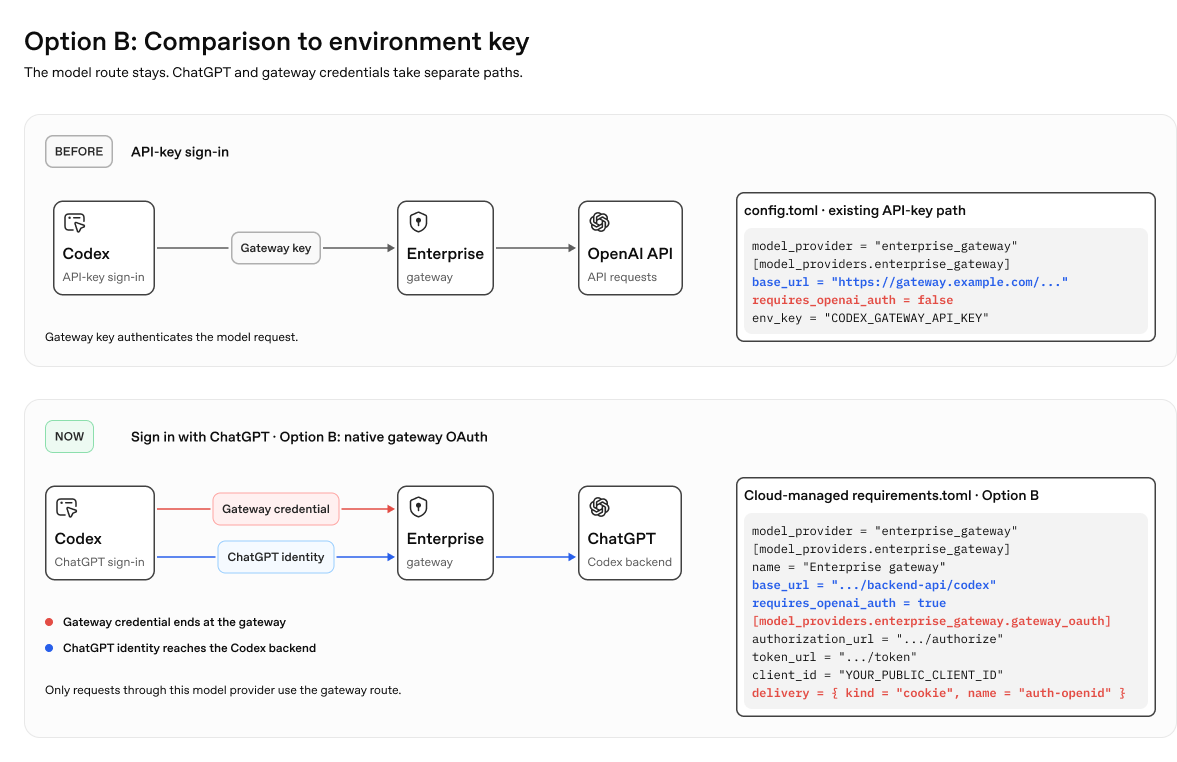The width and height of the screenshot is (1177, 762).
Task: Click the "Enterprise" label in the NOW panel
Action: 445,539
